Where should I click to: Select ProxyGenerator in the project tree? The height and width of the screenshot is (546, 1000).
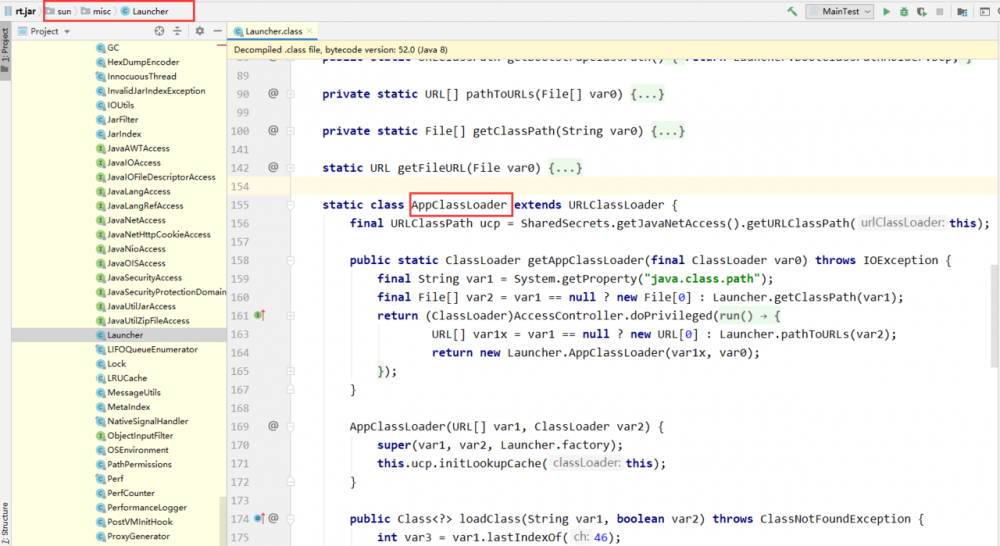pyautogui.click(x=137, y=536)
